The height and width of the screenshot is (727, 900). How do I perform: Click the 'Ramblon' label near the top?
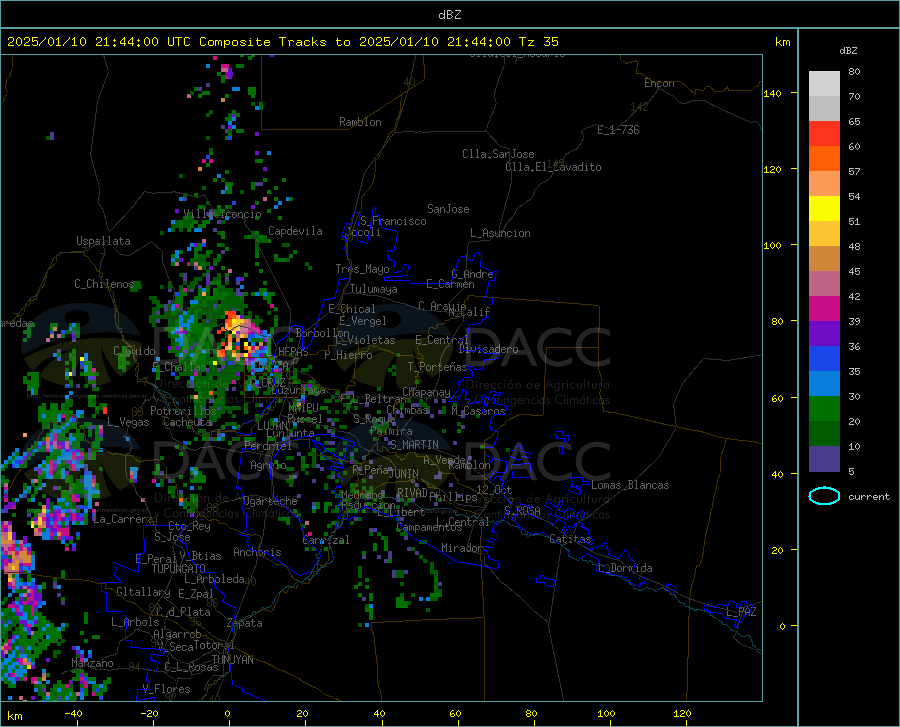360,122
